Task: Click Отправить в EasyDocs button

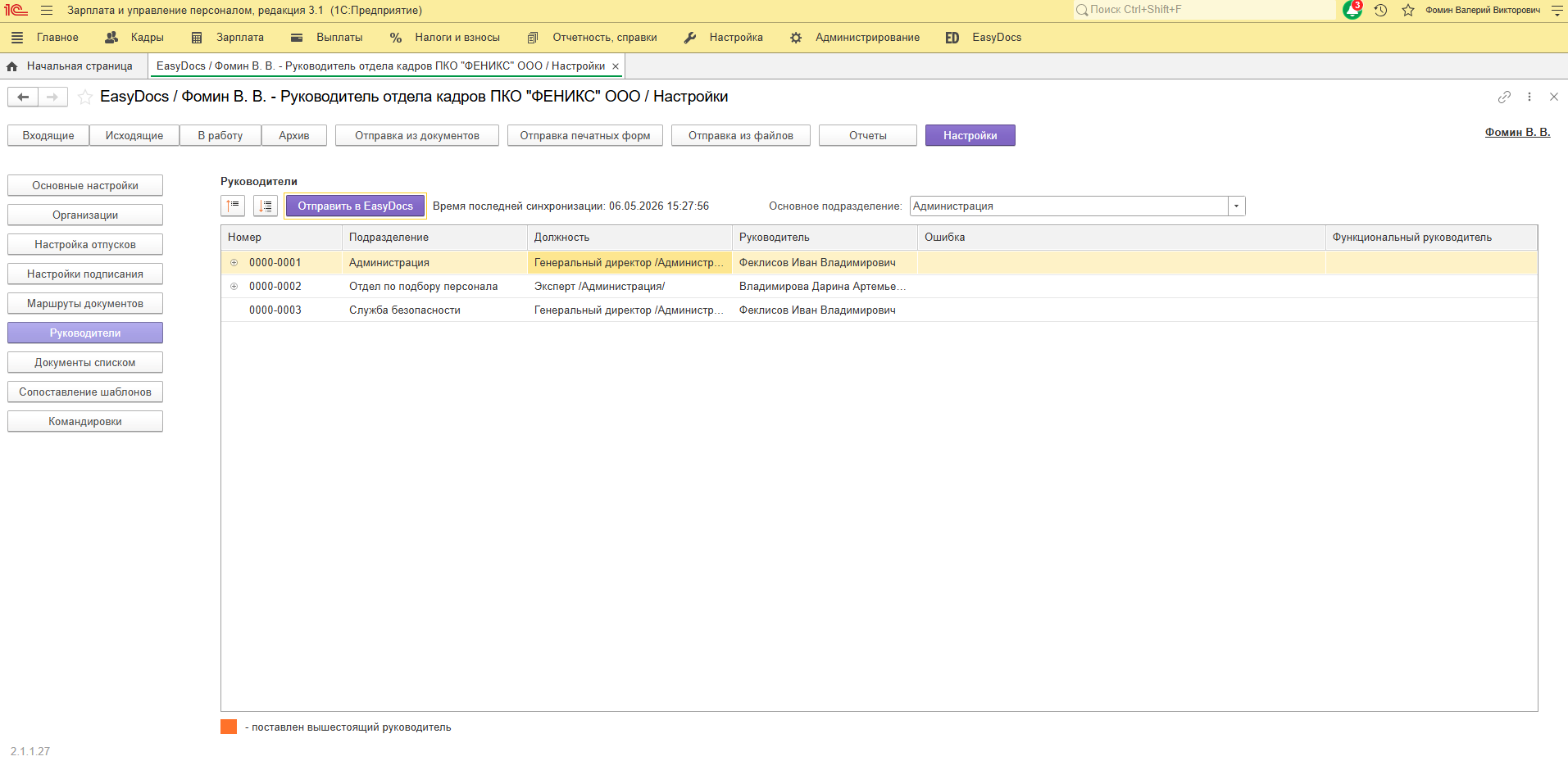Action: click(356, 206)
